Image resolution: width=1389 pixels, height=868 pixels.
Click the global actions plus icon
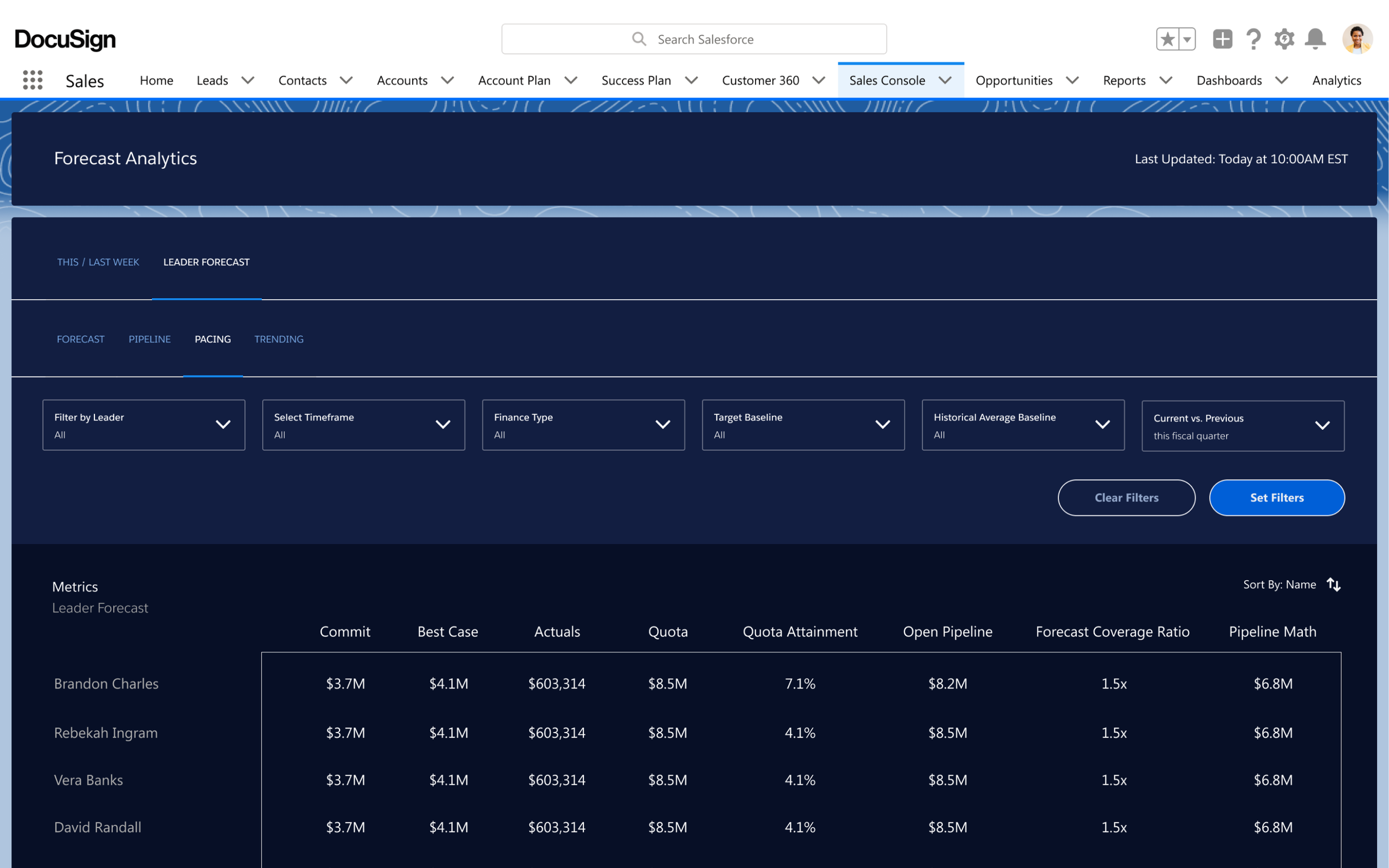(1222, 39)
